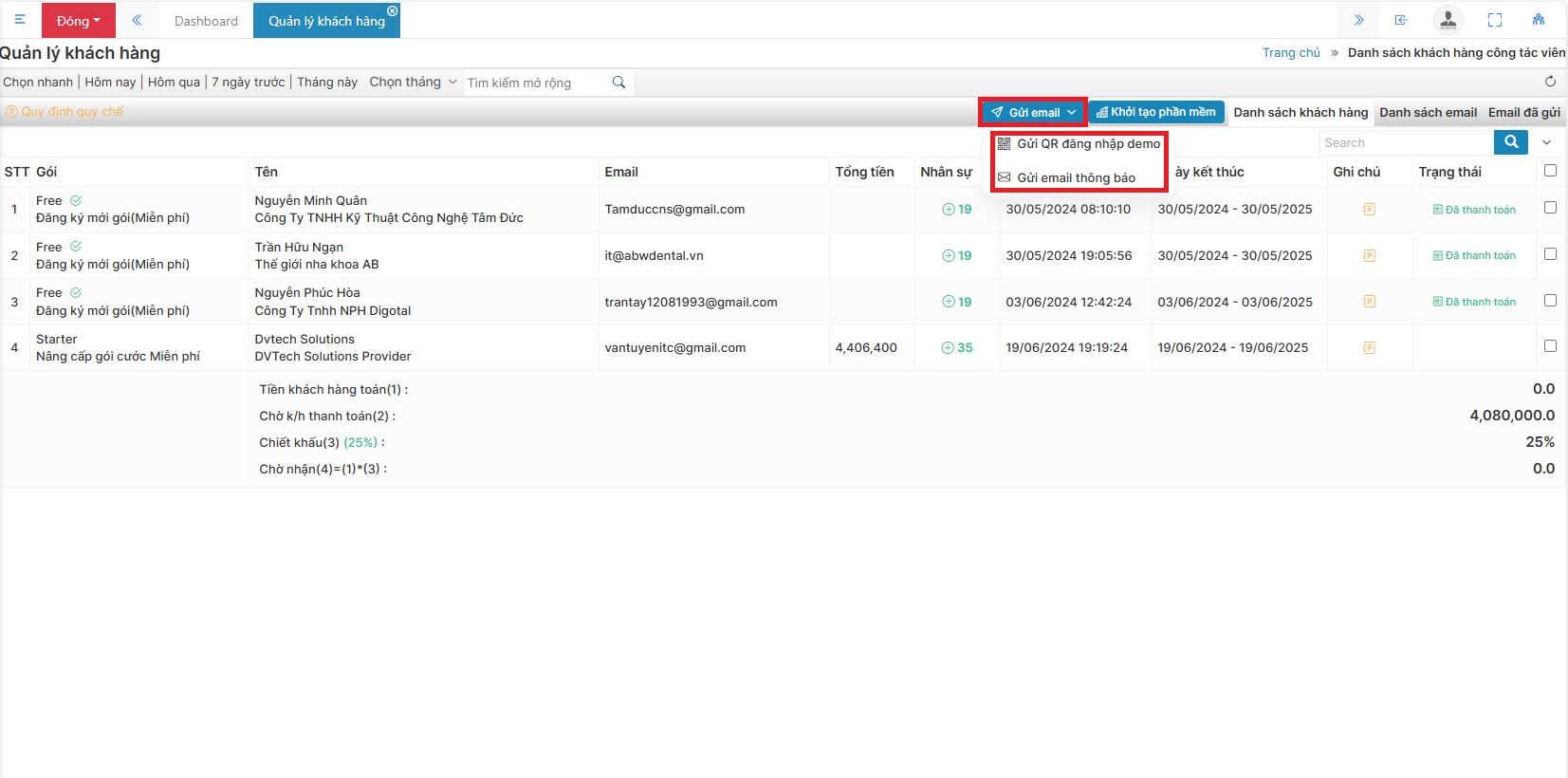Check the box for Nguyễn Phúc Hòa row

(x=1550, y=300)
